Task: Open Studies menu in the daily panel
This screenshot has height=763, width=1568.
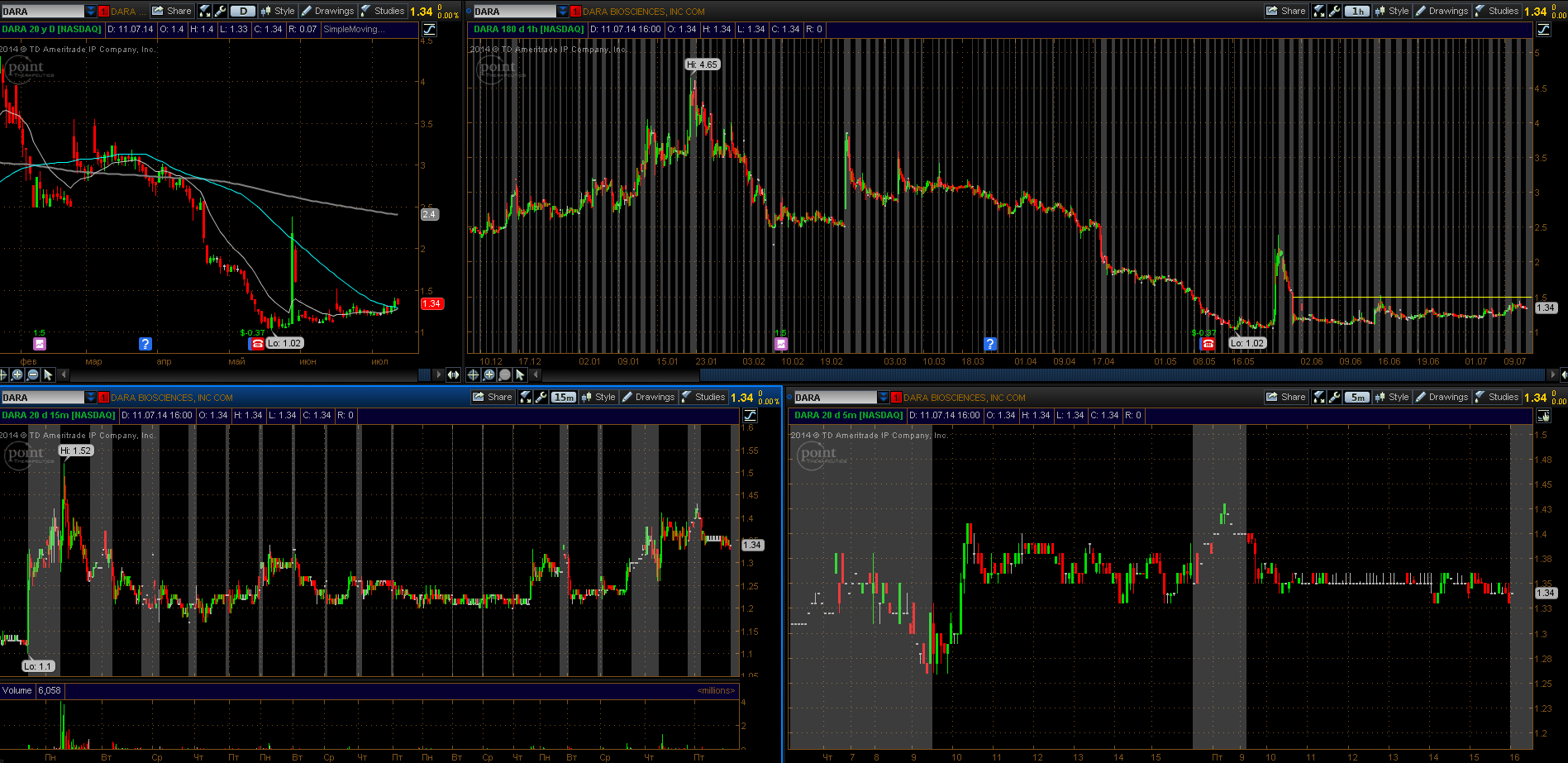Action: (x=383, y=11)
